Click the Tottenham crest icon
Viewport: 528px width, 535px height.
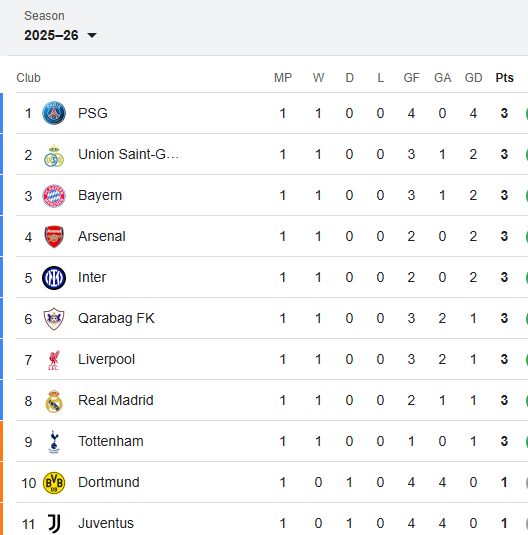54,442
